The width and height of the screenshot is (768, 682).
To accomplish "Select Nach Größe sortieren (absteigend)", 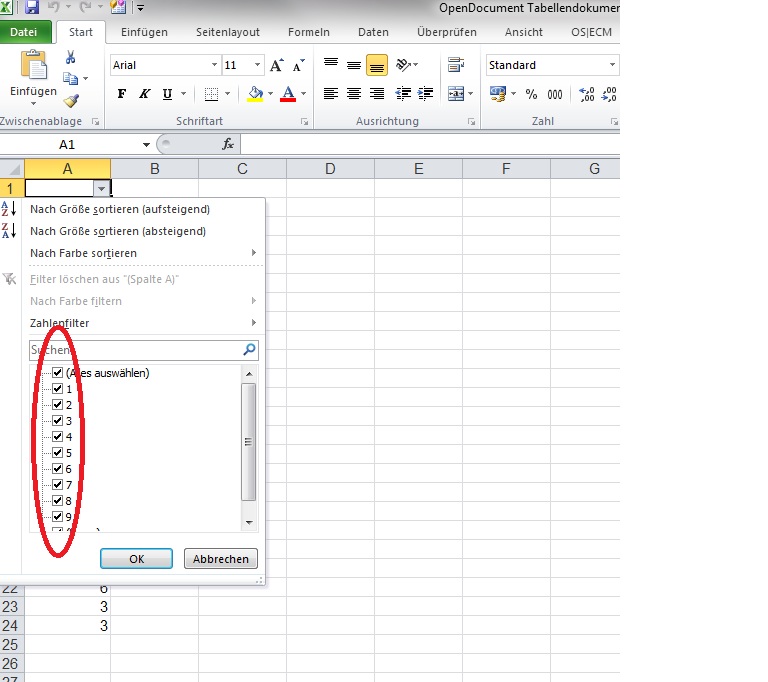I will click(118, 231).
